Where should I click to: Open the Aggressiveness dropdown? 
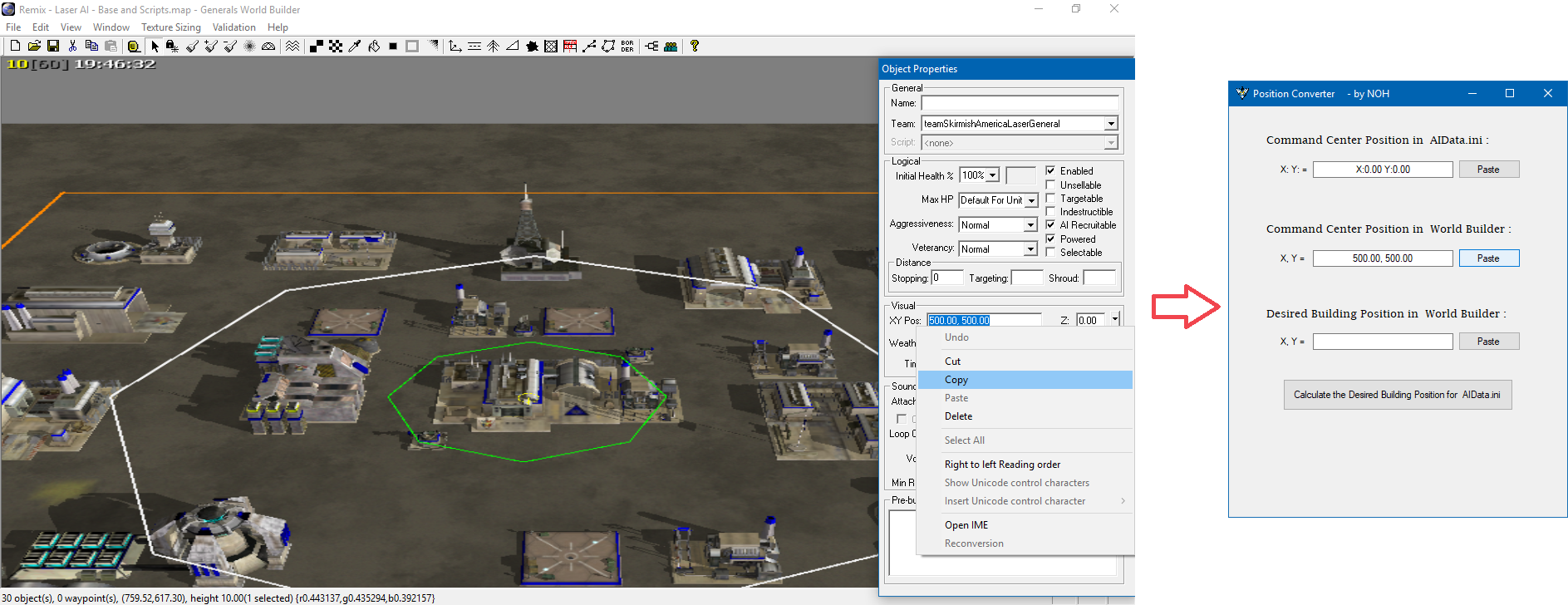1030,225
